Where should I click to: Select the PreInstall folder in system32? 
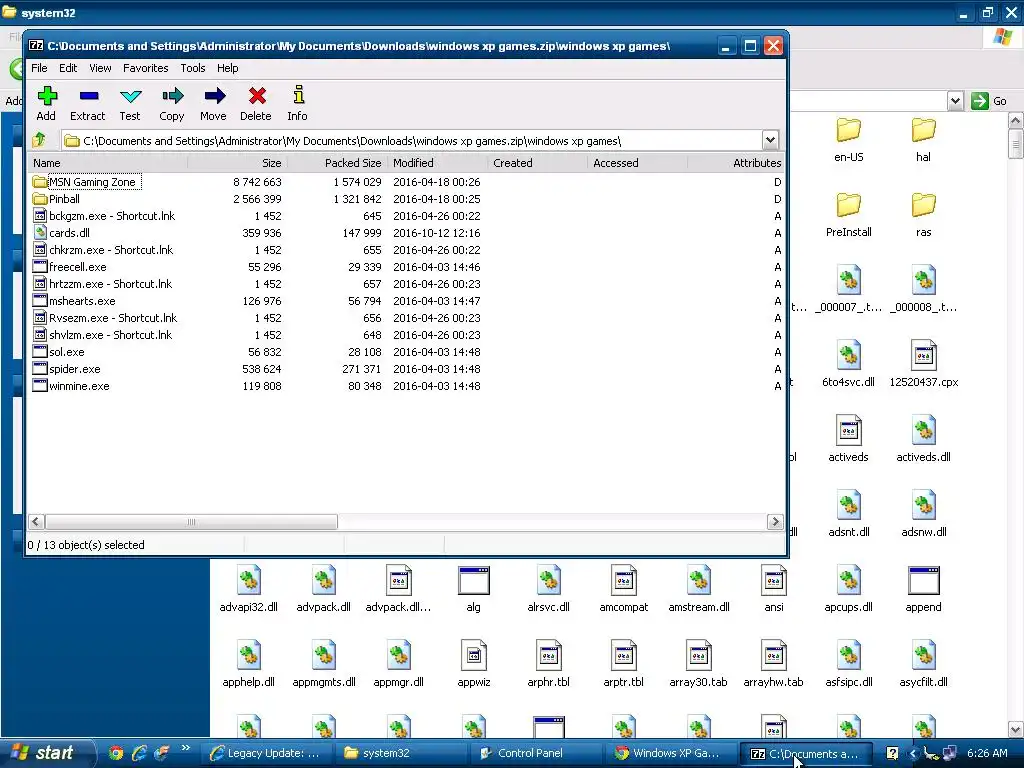point(848,214)
